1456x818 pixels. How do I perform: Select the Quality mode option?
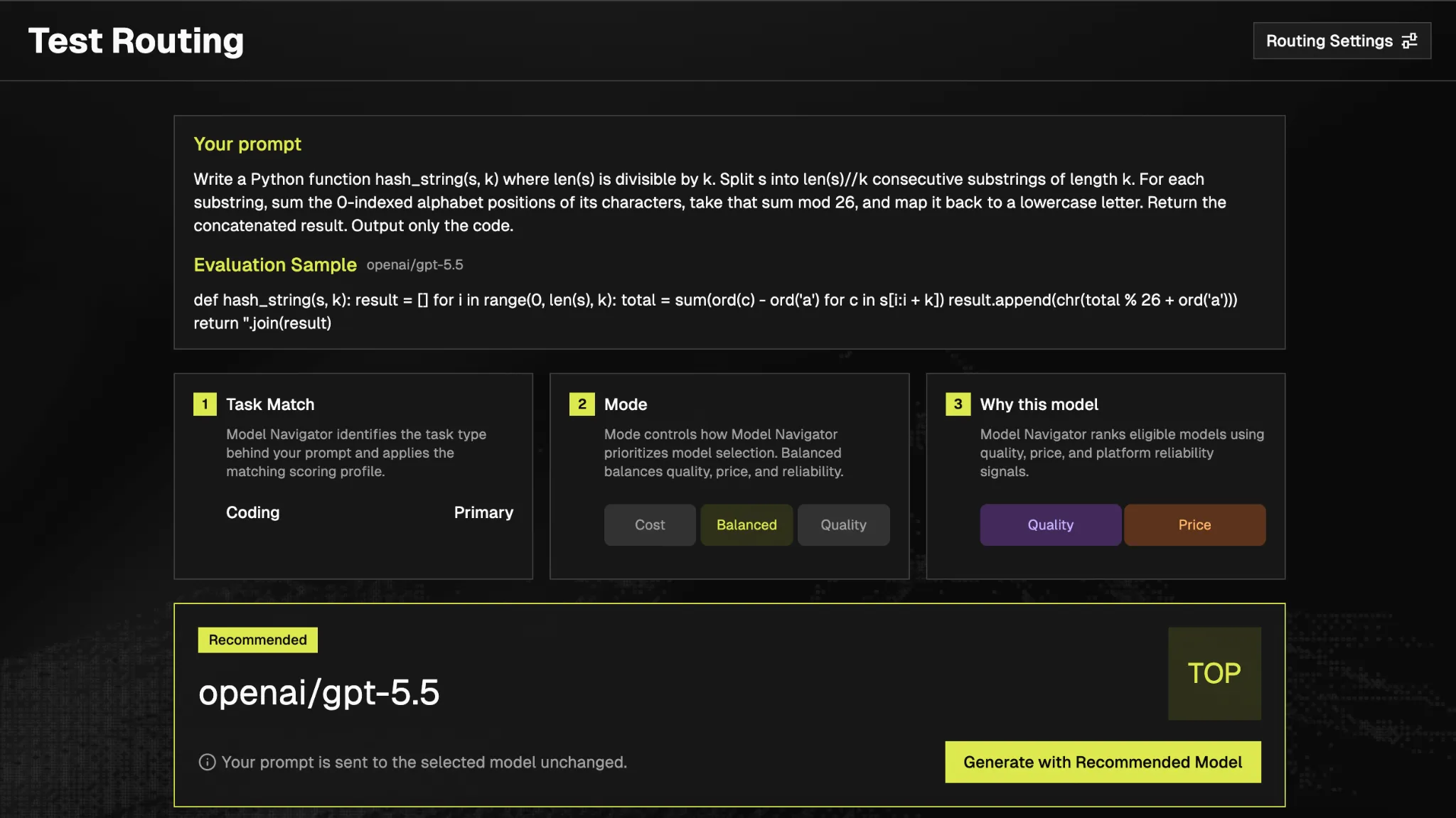coord(843,524)
